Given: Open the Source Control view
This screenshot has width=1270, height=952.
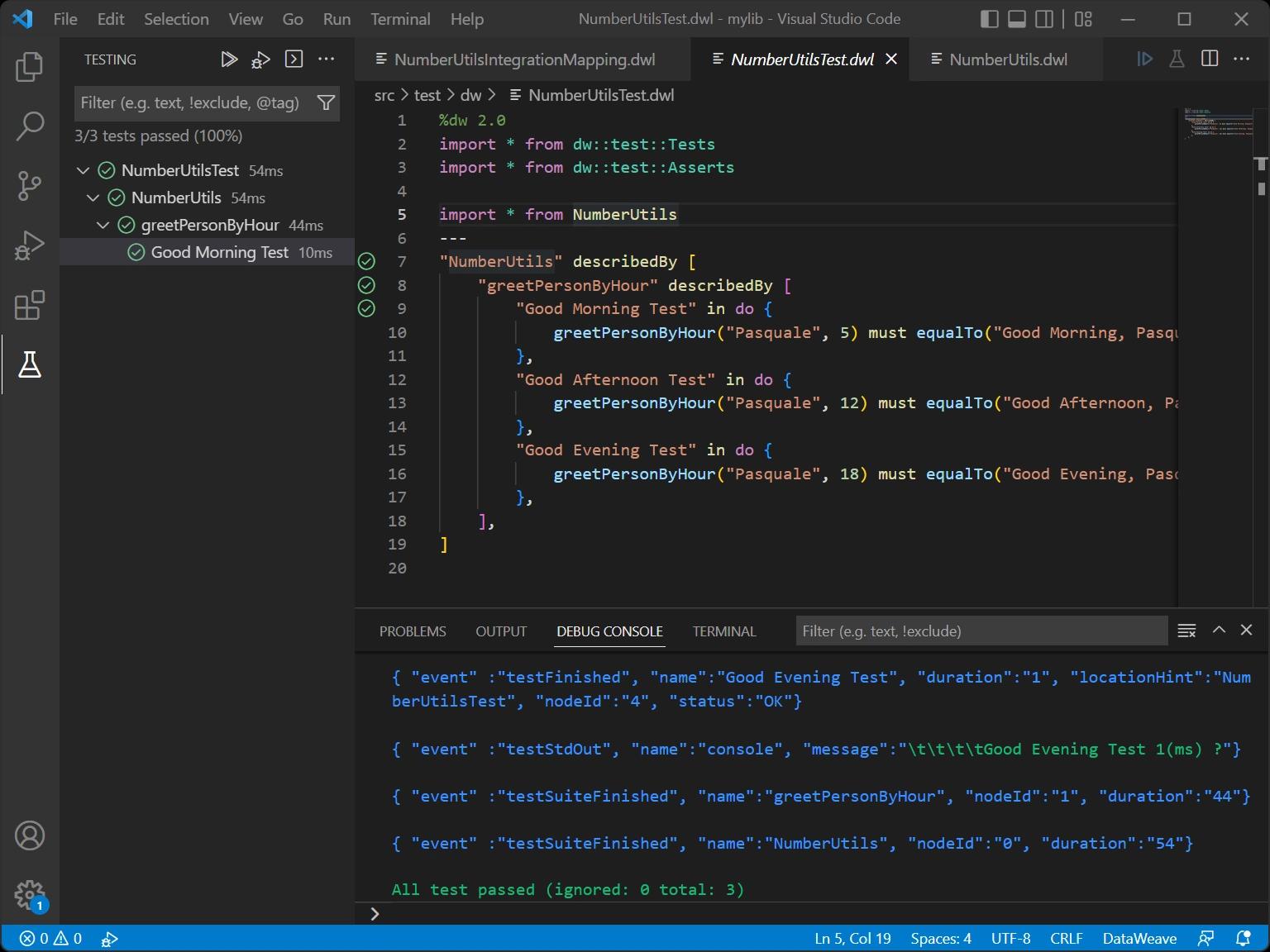Looking at the screenshot, I should click(x=30, y=186).
